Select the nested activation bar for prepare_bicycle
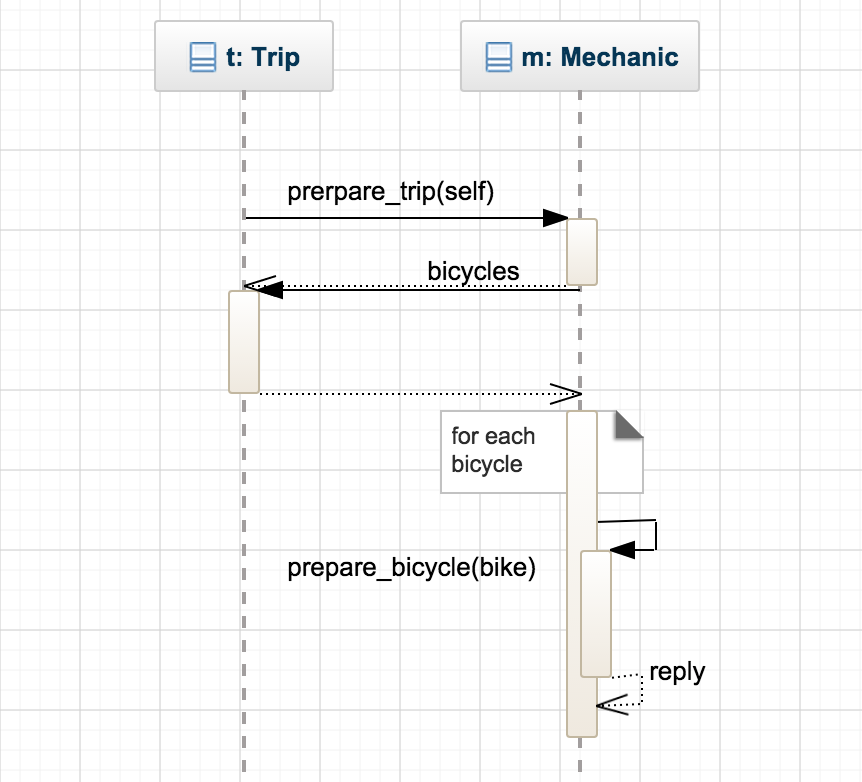This screenshot has width=862, height=782. click(x=596, y=614)
